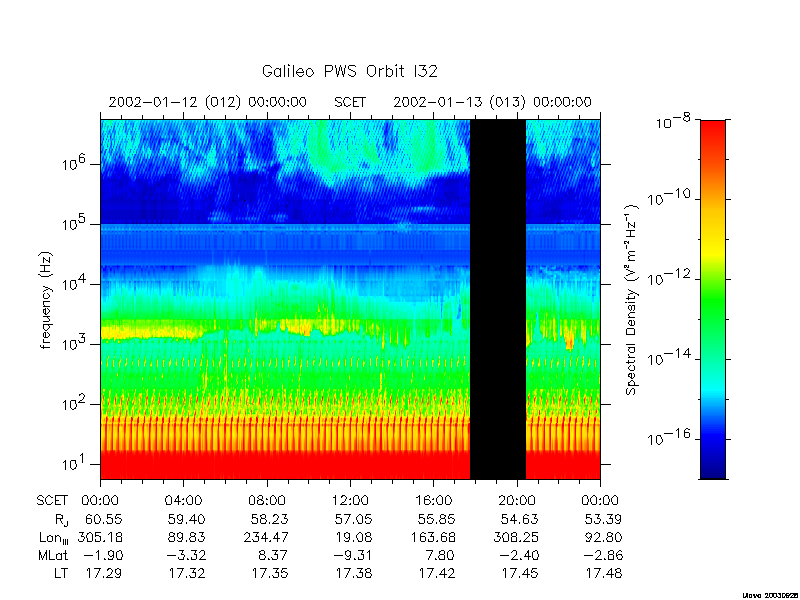Click the R_J value 55.85
The height and width of the screenshot is (600, 800).
[x=436, y=520]
